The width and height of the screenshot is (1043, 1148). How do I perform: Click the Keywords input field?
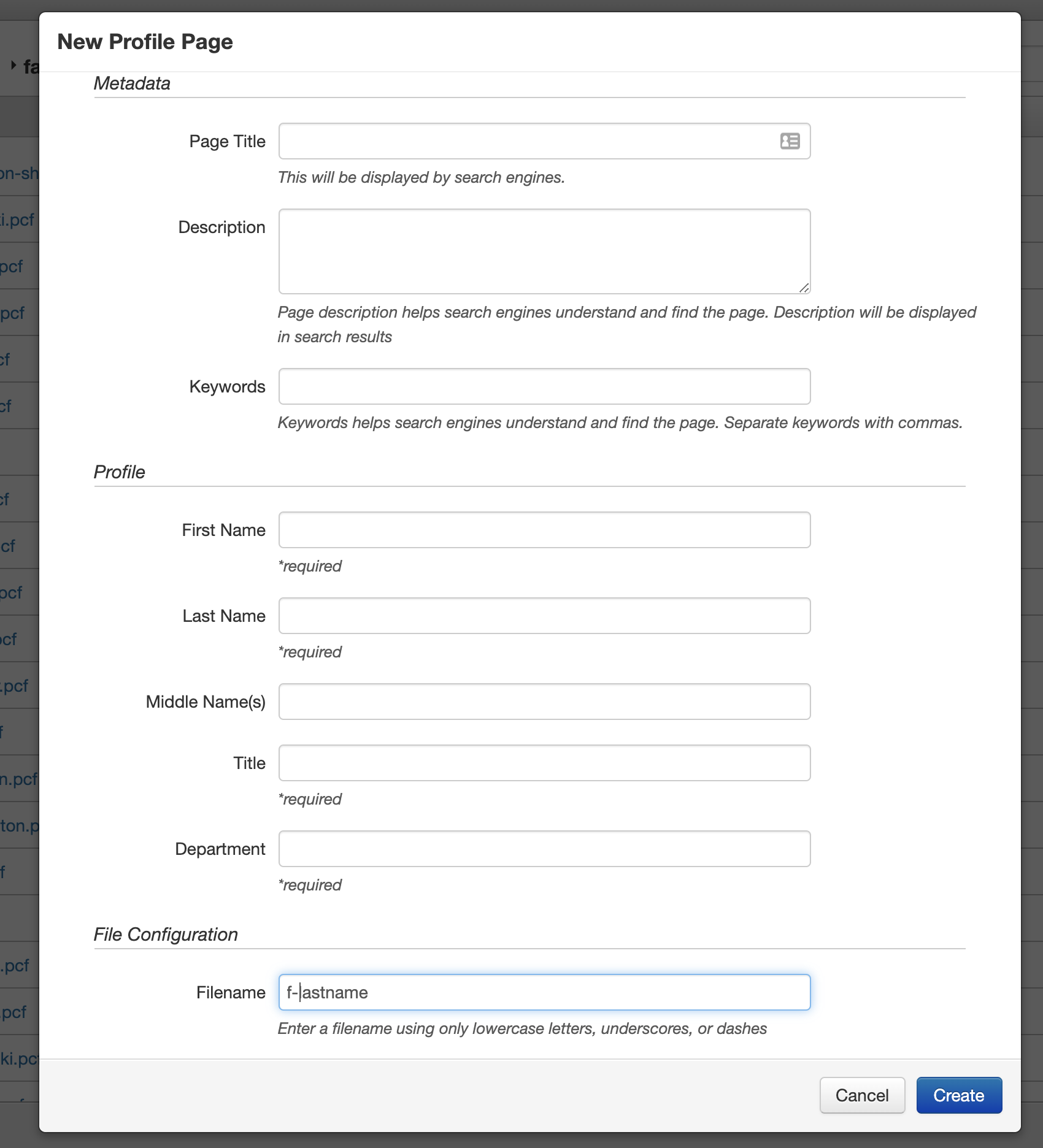point(544,386)
